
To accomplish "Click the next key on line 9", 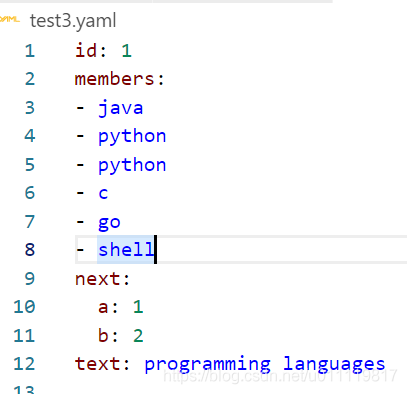I will [x=97, y=279].
